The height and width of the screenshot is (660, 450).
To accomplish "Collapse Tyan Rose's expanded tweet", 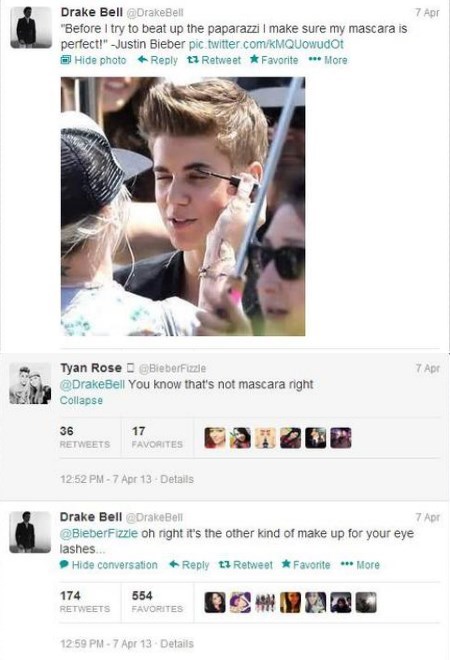I will (81, 400).
